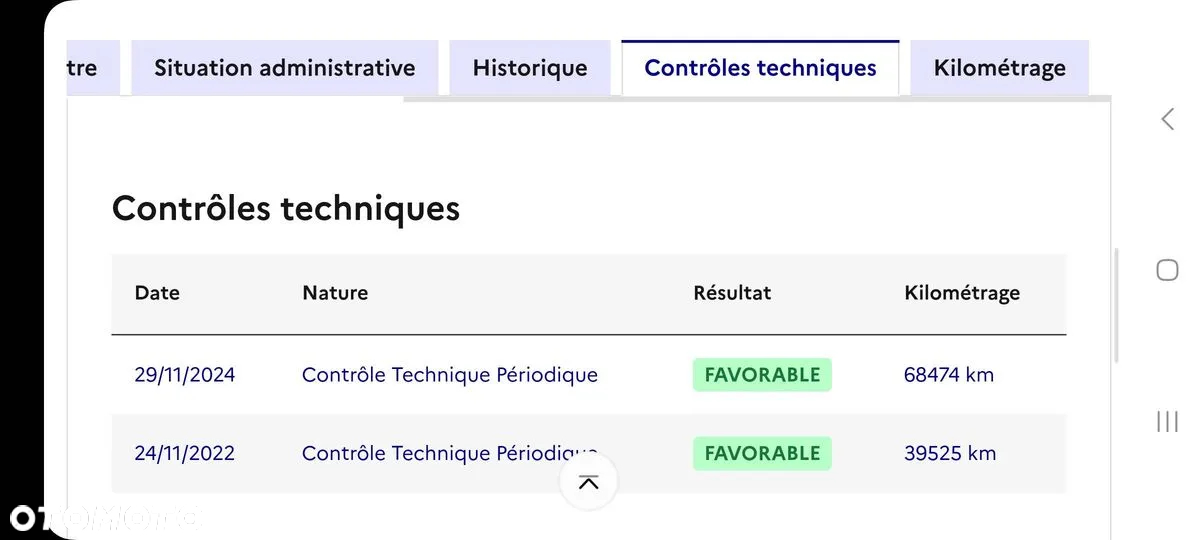Click the Résultat column header
Viewport: 1200px width, 540px height.
pos(732,293)
